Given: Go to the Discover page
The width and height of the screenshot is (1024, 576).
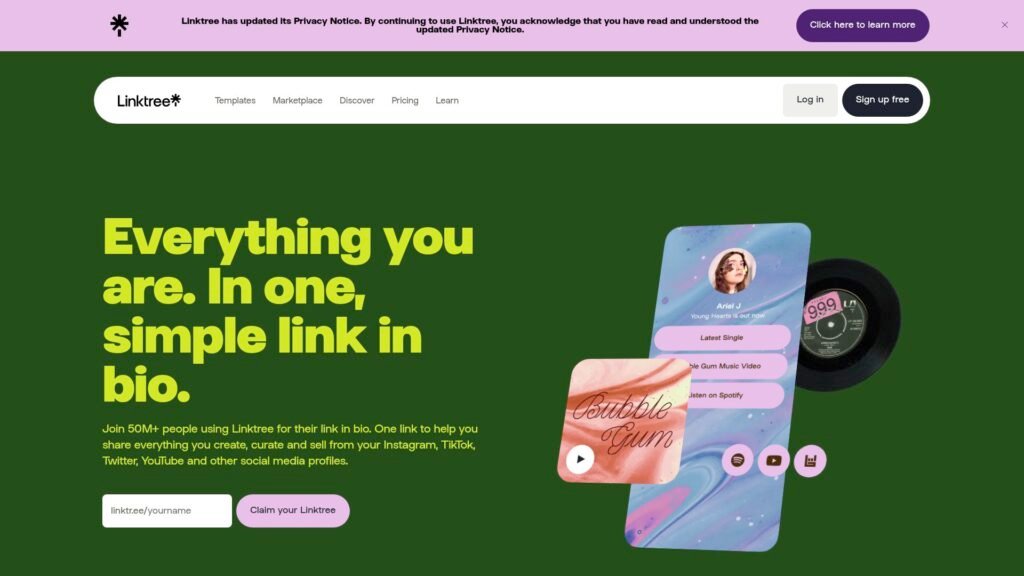Looking at the screenshot, I should coord(357,101).
